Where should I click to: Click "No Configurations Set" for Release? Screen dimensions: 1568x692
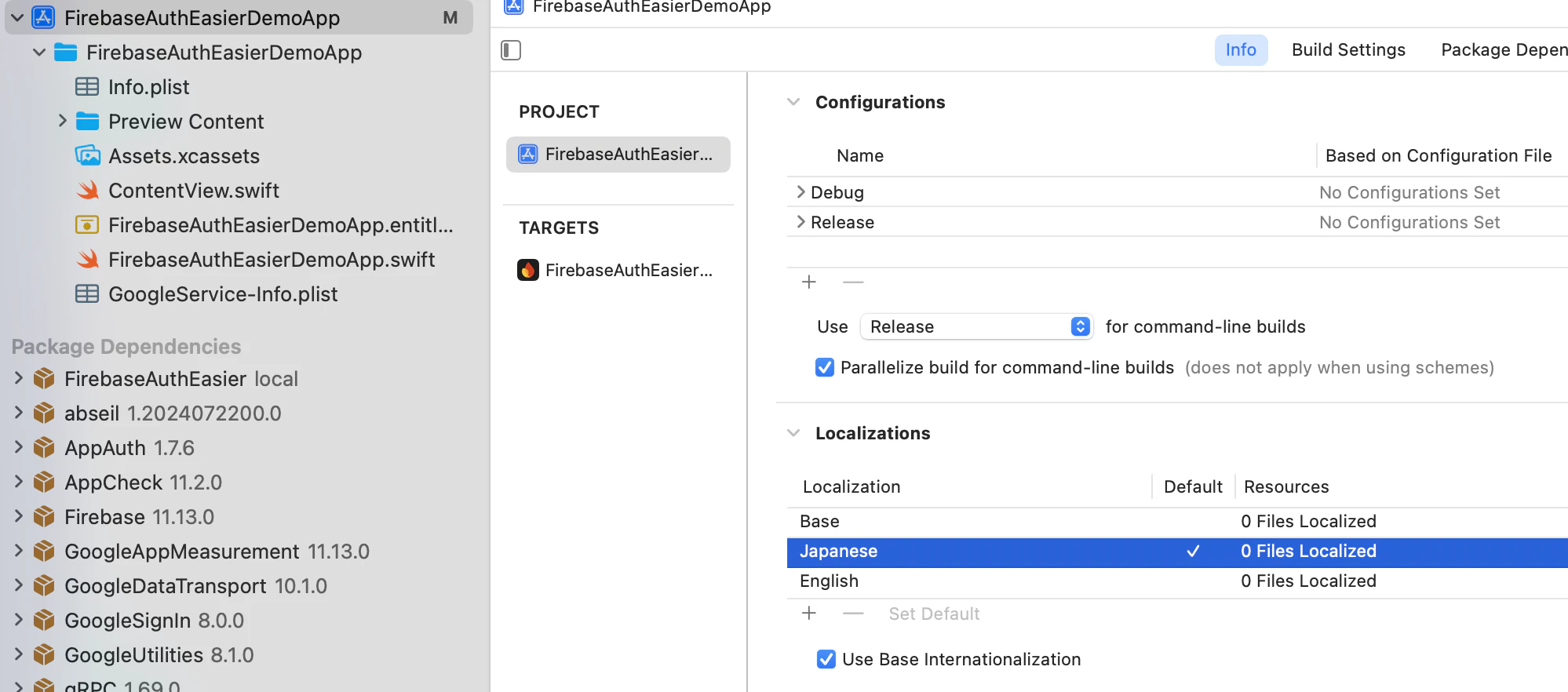click(x=1409, y=222)
